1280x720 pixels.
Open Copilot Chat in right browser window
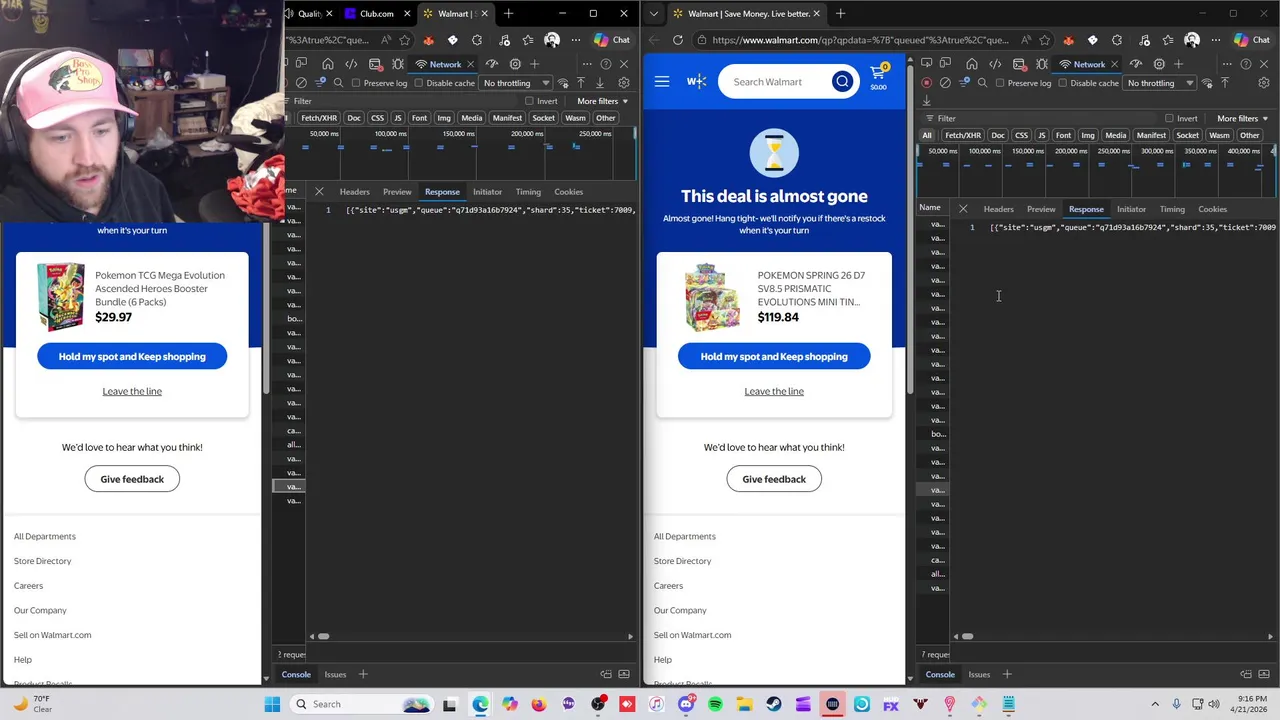pyautogui.click(x=1253, y=40)
